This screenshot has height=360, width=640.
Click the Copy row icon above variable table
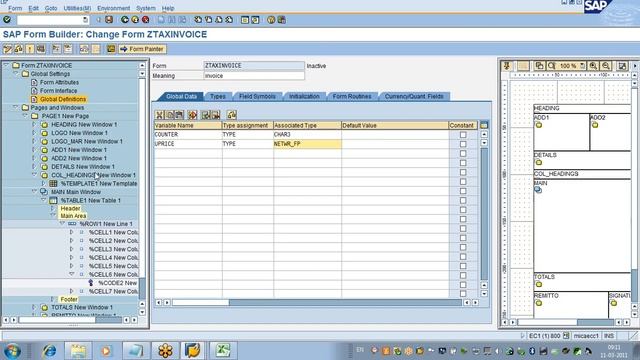(170, 115)
